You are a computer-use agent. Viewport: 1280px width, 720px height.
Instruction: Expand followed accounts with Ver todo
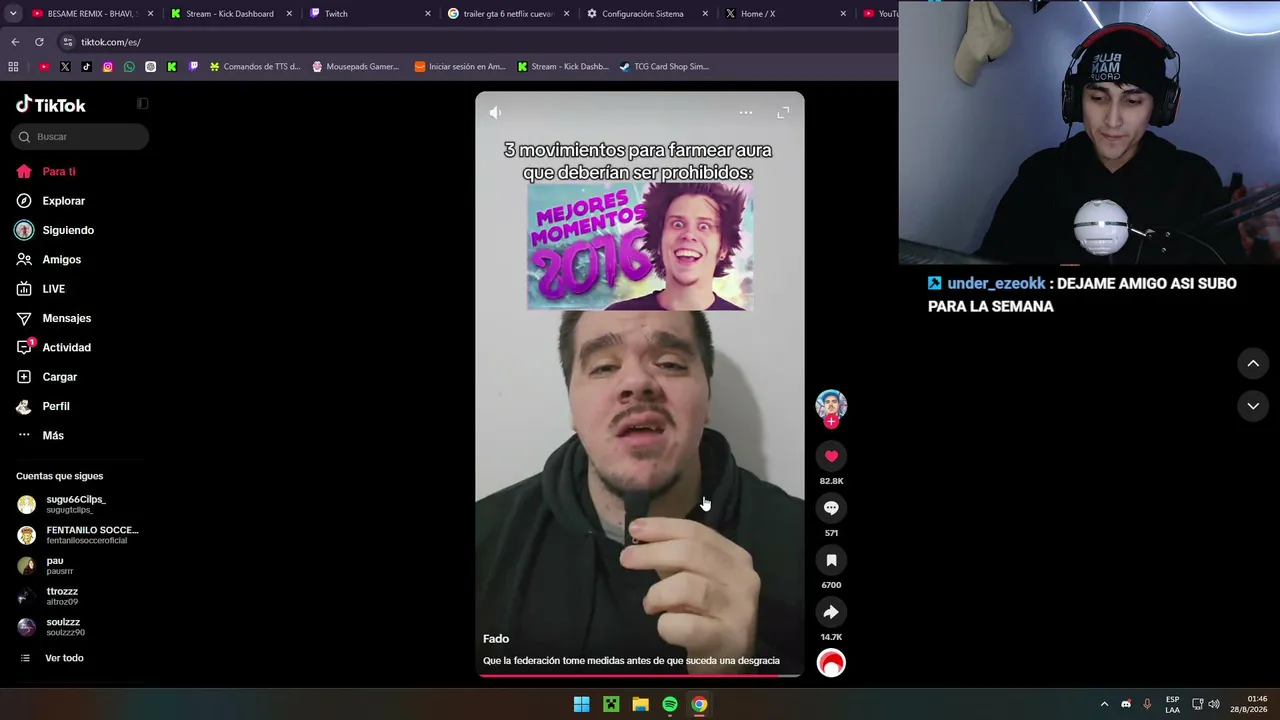(64, 658)
